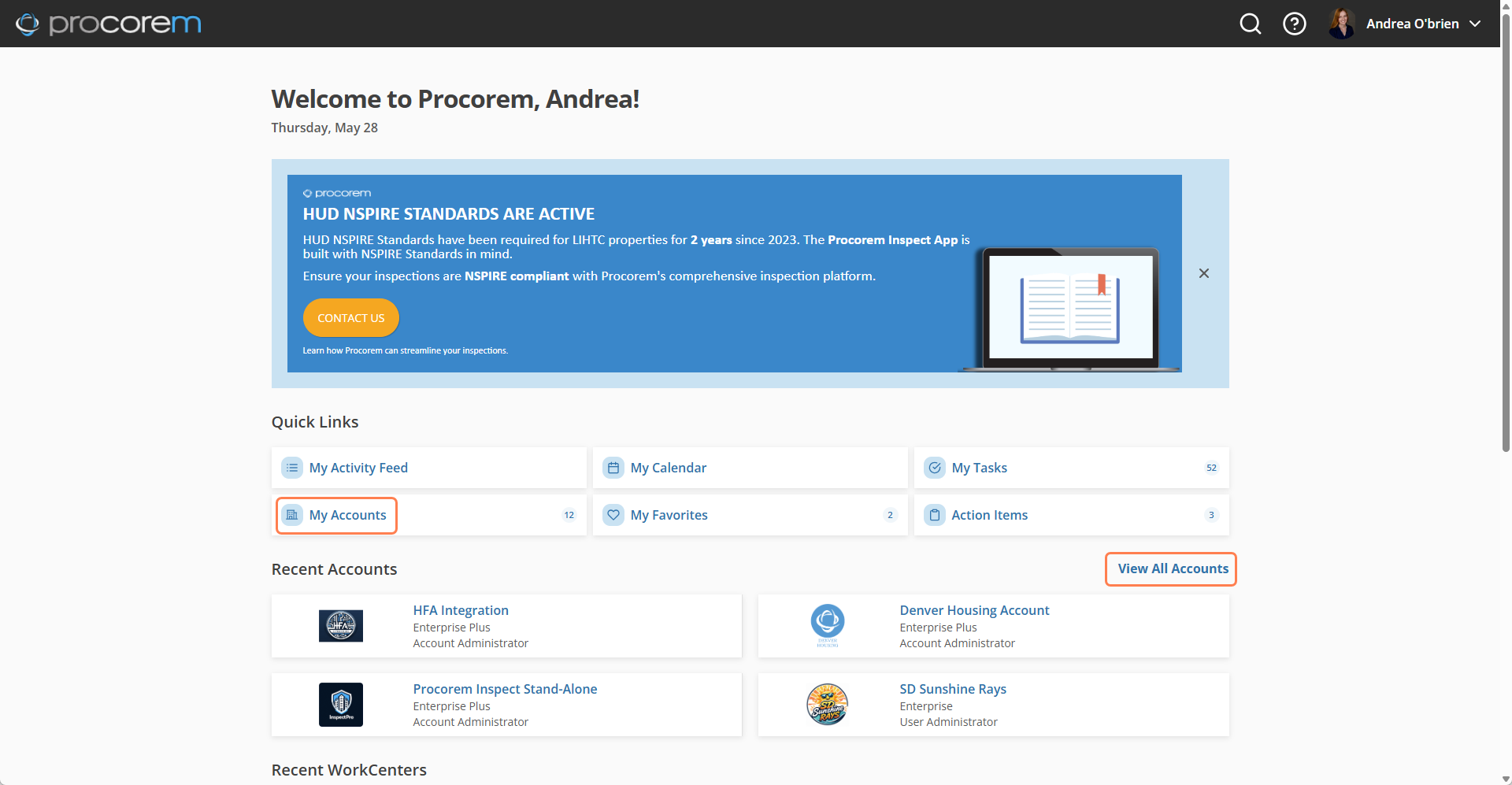The width and height of the screenshot is (1512, 785).
Task: Click the My Activity Feed list icon
Action: (x=292, y=468)
